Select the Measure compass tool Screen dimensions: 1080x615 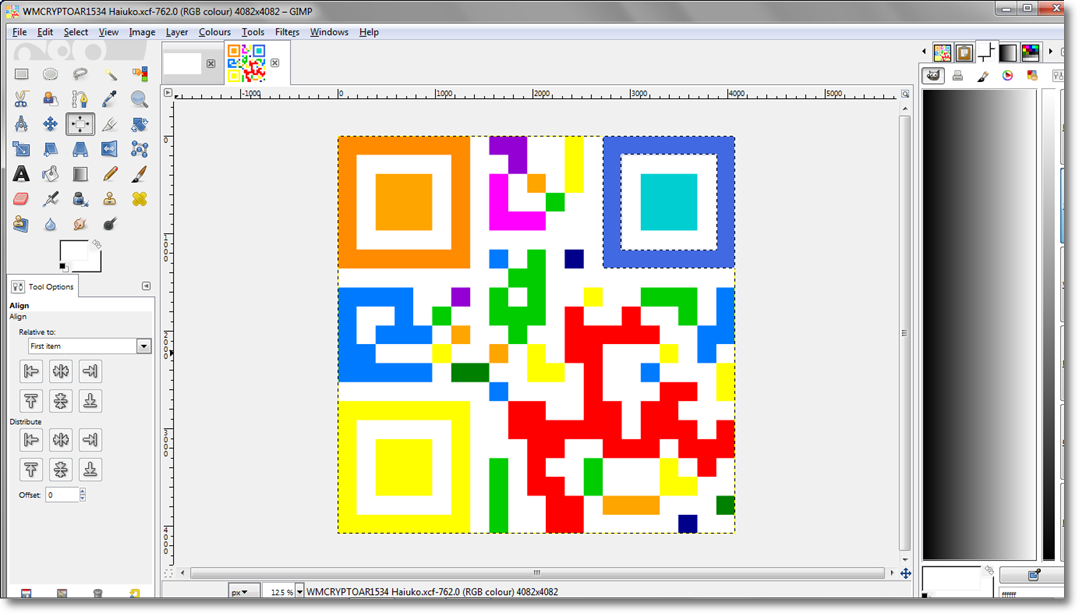point(21,124)
